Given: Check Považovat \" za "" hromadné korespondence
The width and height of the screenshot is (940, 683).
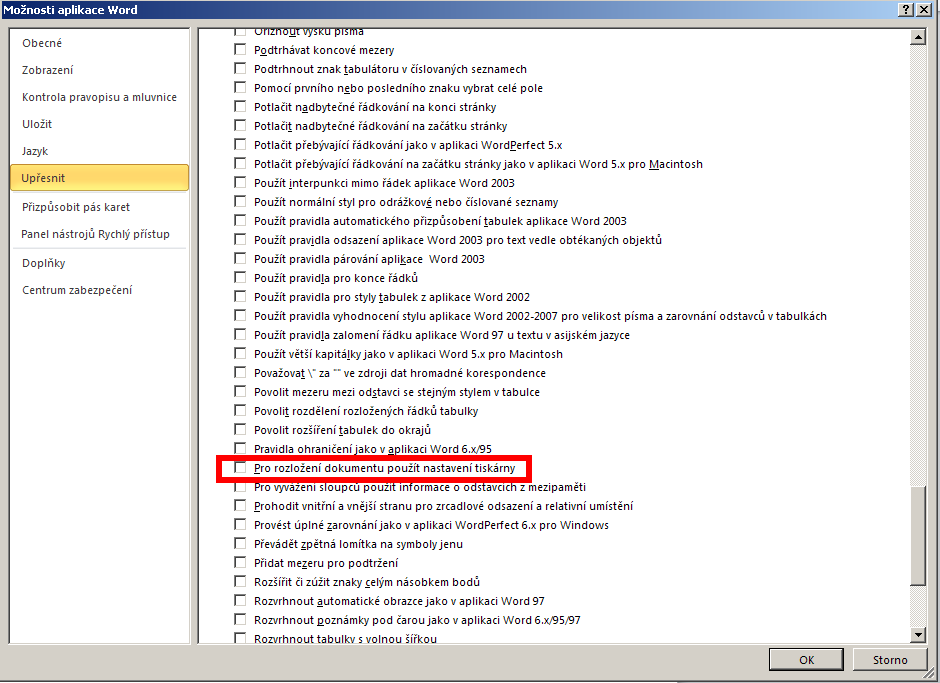Looking at the screenshot, I should [x=240, y=372].
